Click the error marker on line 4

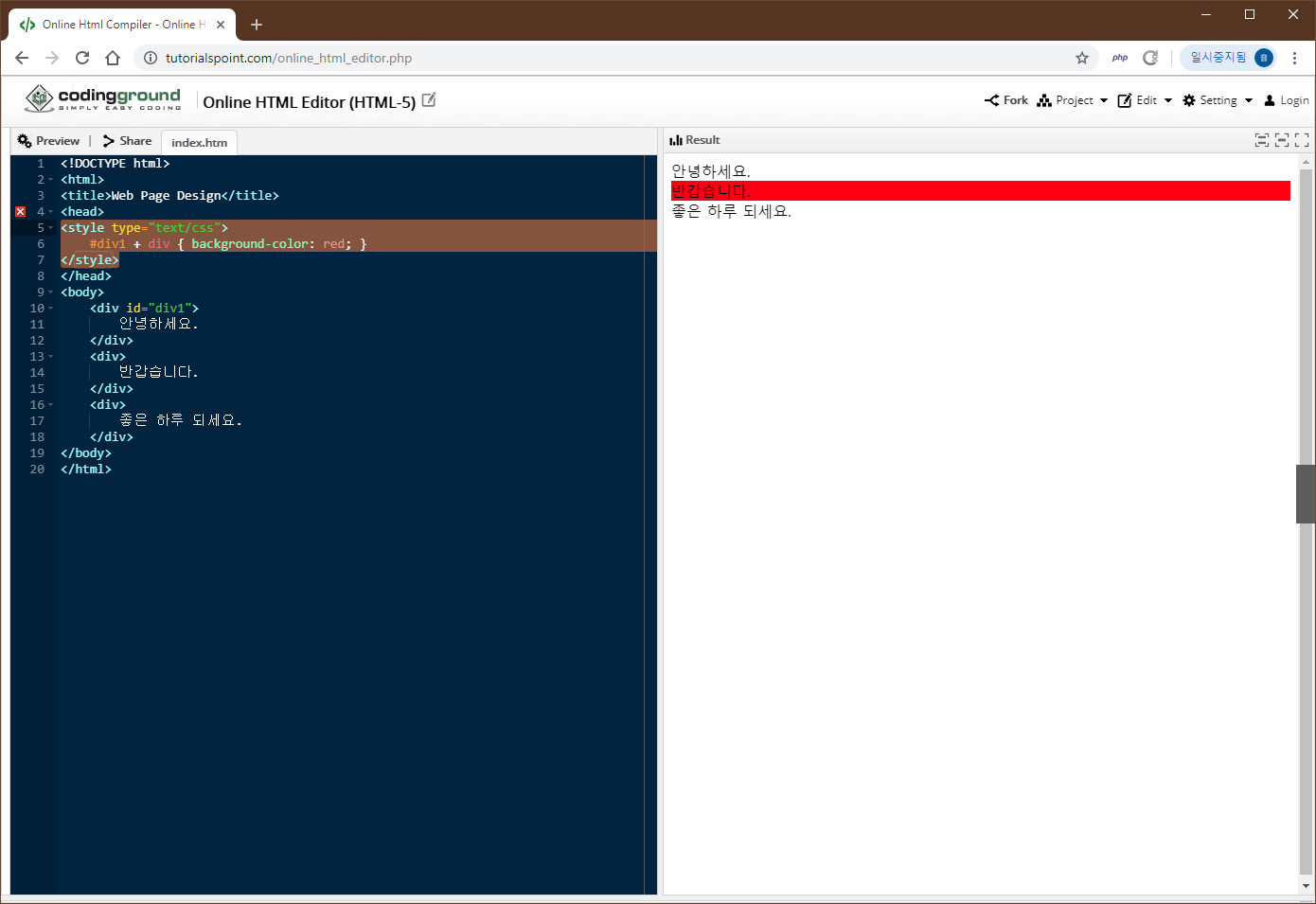[x=21, y=212]
